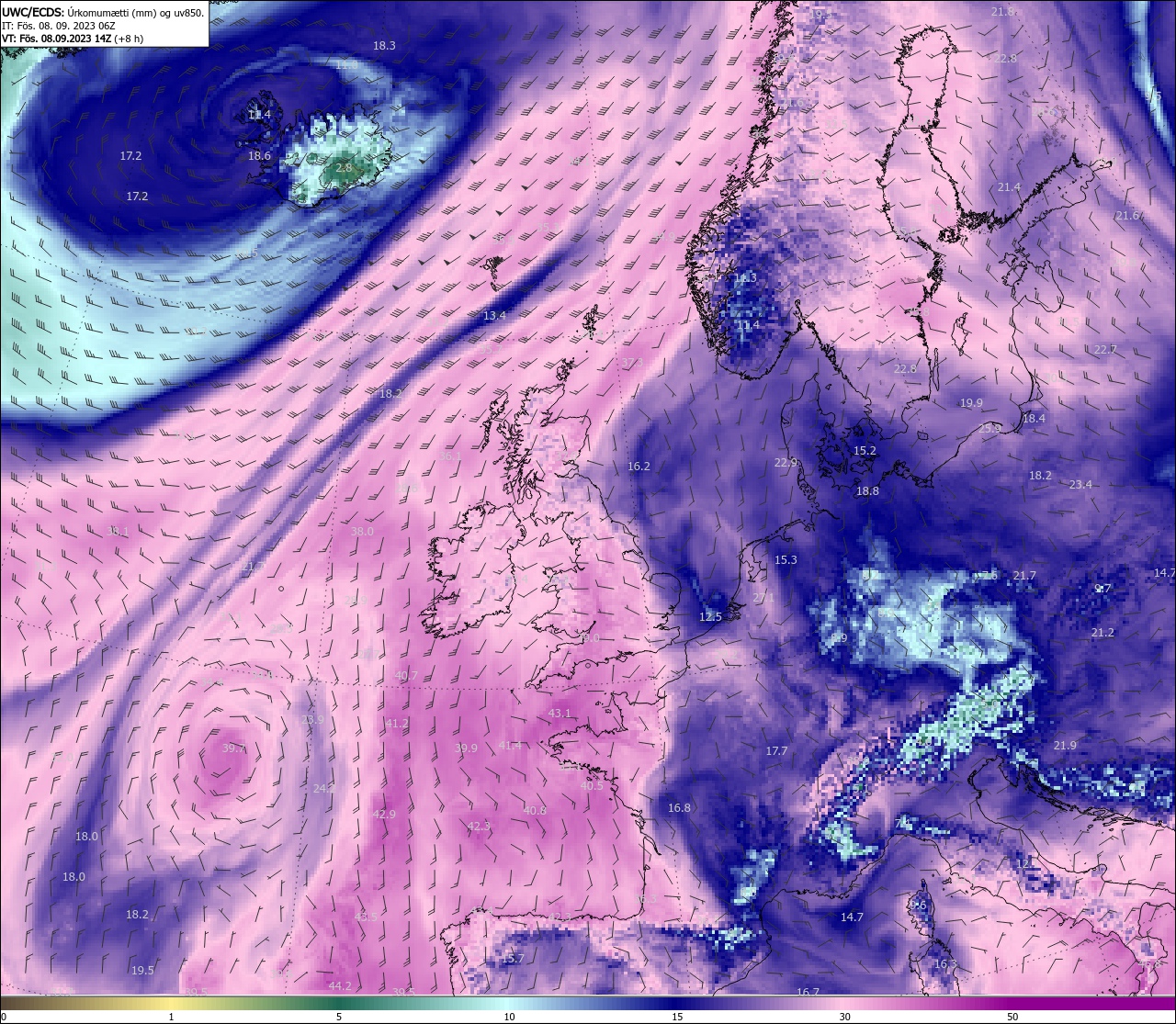Click the 21.2 map value

tap(1102, 632)
